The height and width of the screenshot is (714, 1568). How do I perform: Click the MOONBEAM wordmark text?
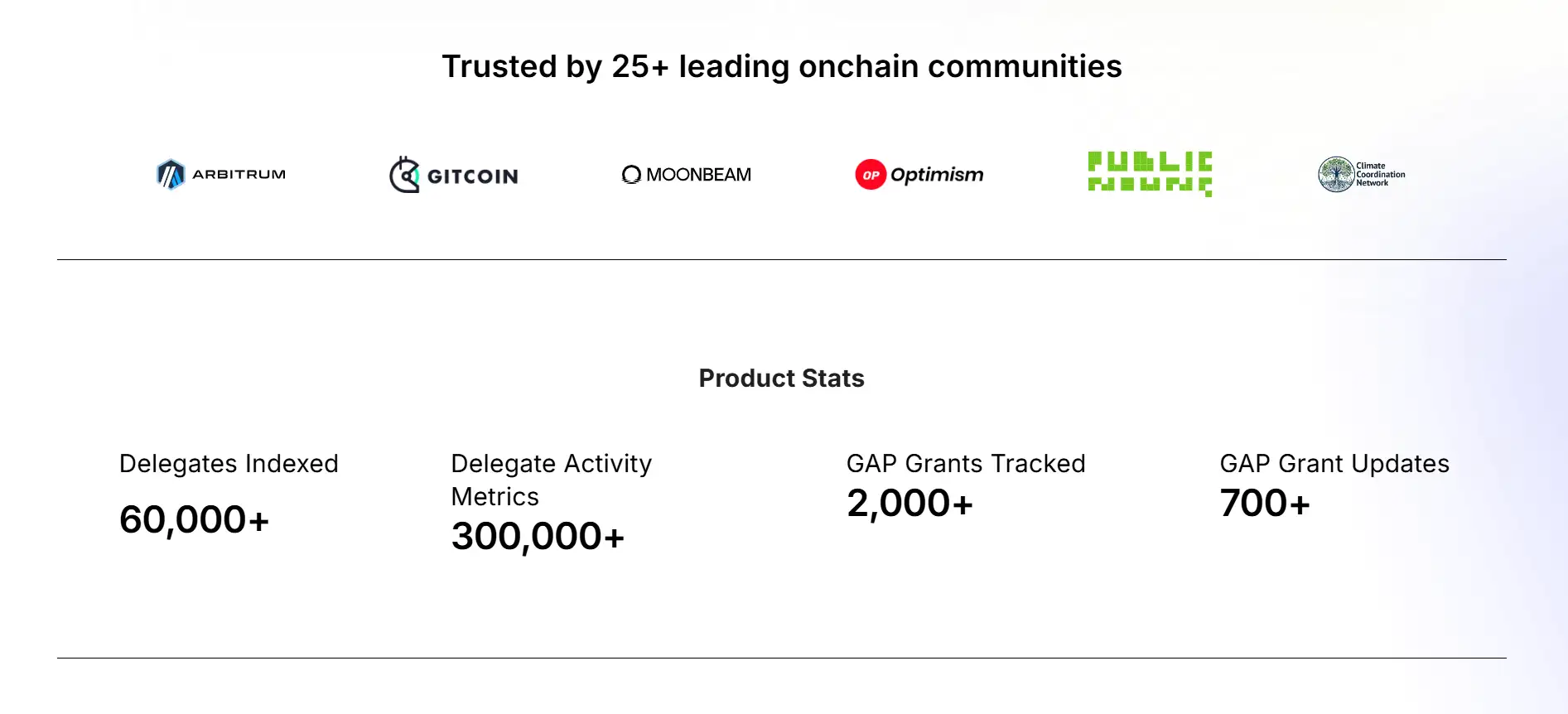(x=698, y=175)
